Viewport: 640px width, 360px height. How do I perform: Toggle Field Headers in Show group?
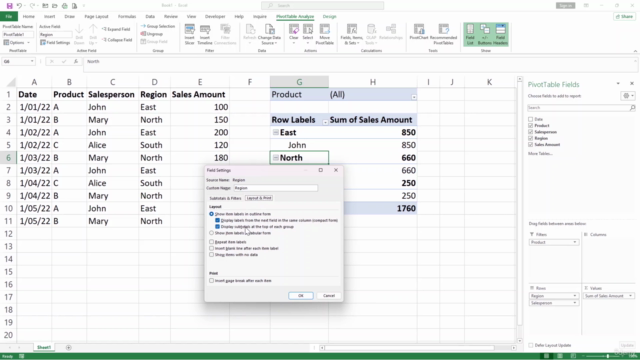(500, 35)
